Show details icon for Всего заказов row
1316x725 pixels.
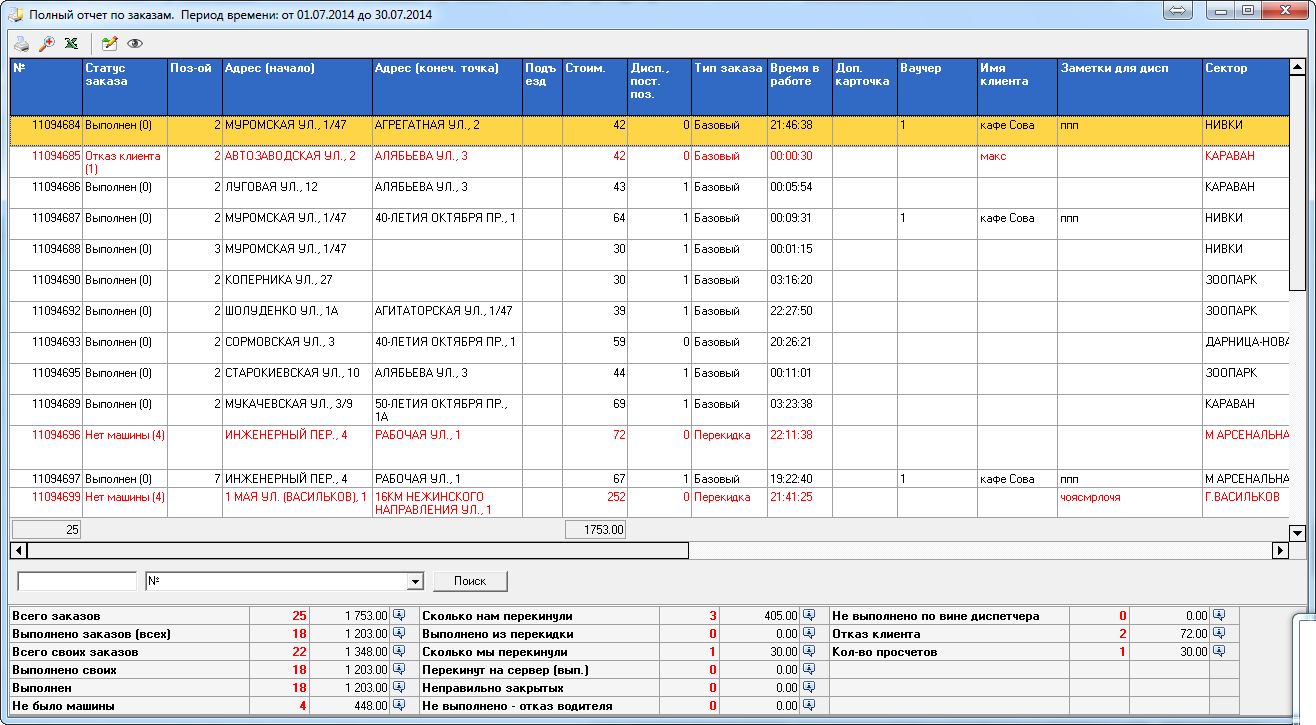pos(398,616)
